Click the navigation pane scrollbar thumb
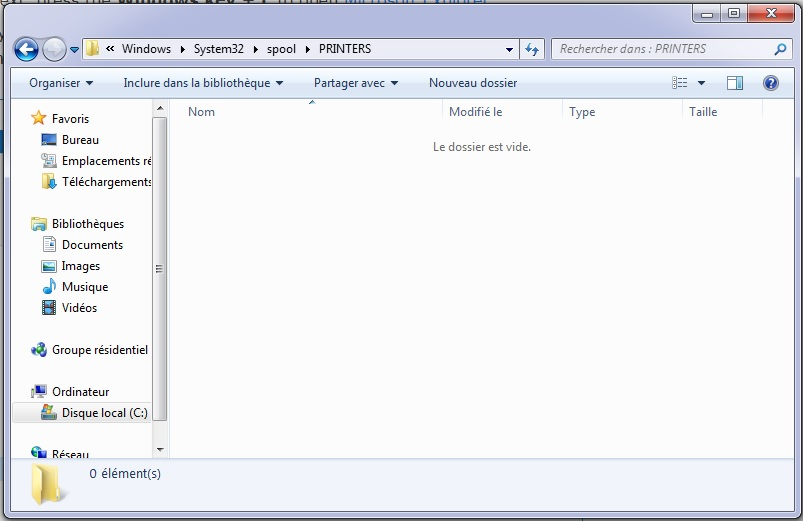 [x=160, y=269]
